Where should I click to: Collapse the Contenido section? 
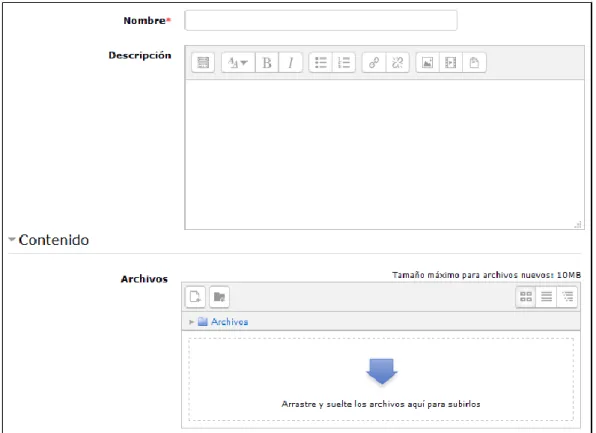(12, 239)
